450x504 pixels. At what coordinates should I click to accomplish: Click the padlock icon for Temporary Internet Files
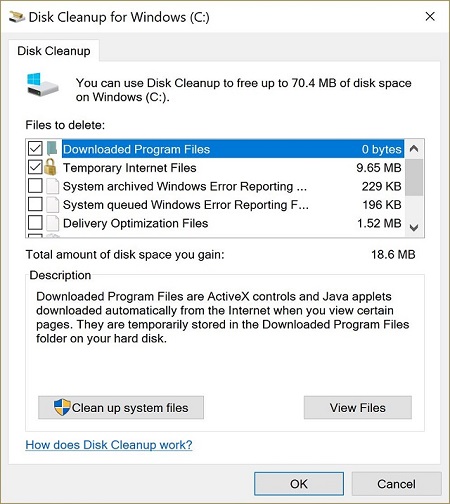point(50,167)
